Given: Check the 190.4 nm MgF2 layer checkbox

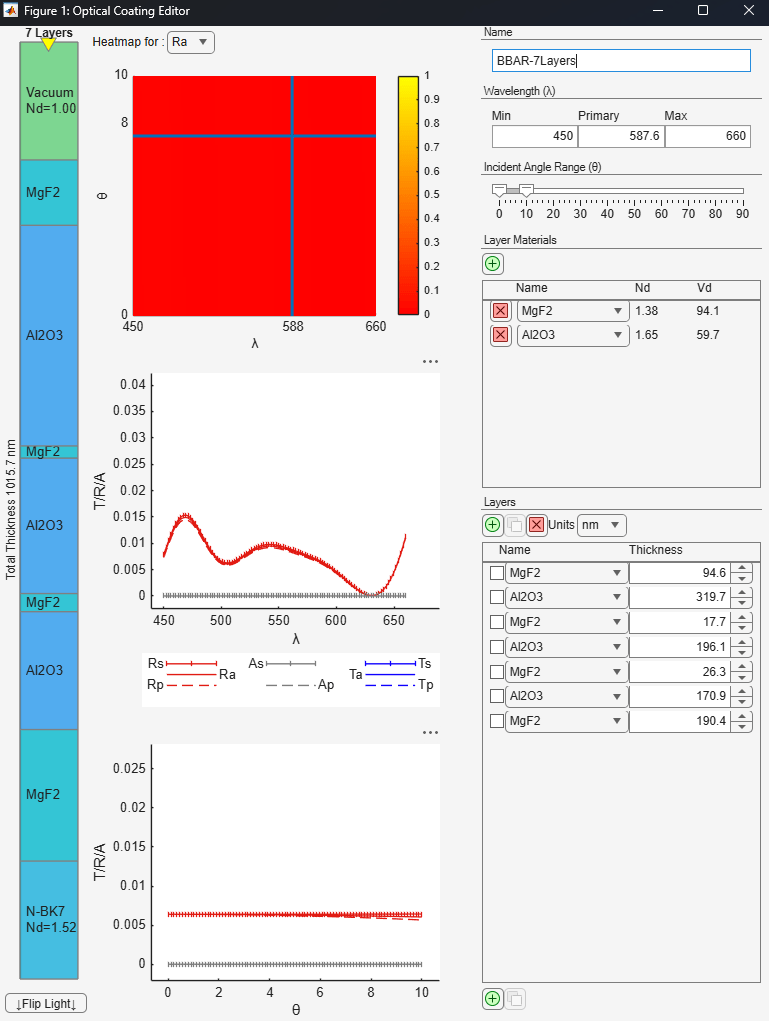Looking at the screenshot, I should coord(497,721).
